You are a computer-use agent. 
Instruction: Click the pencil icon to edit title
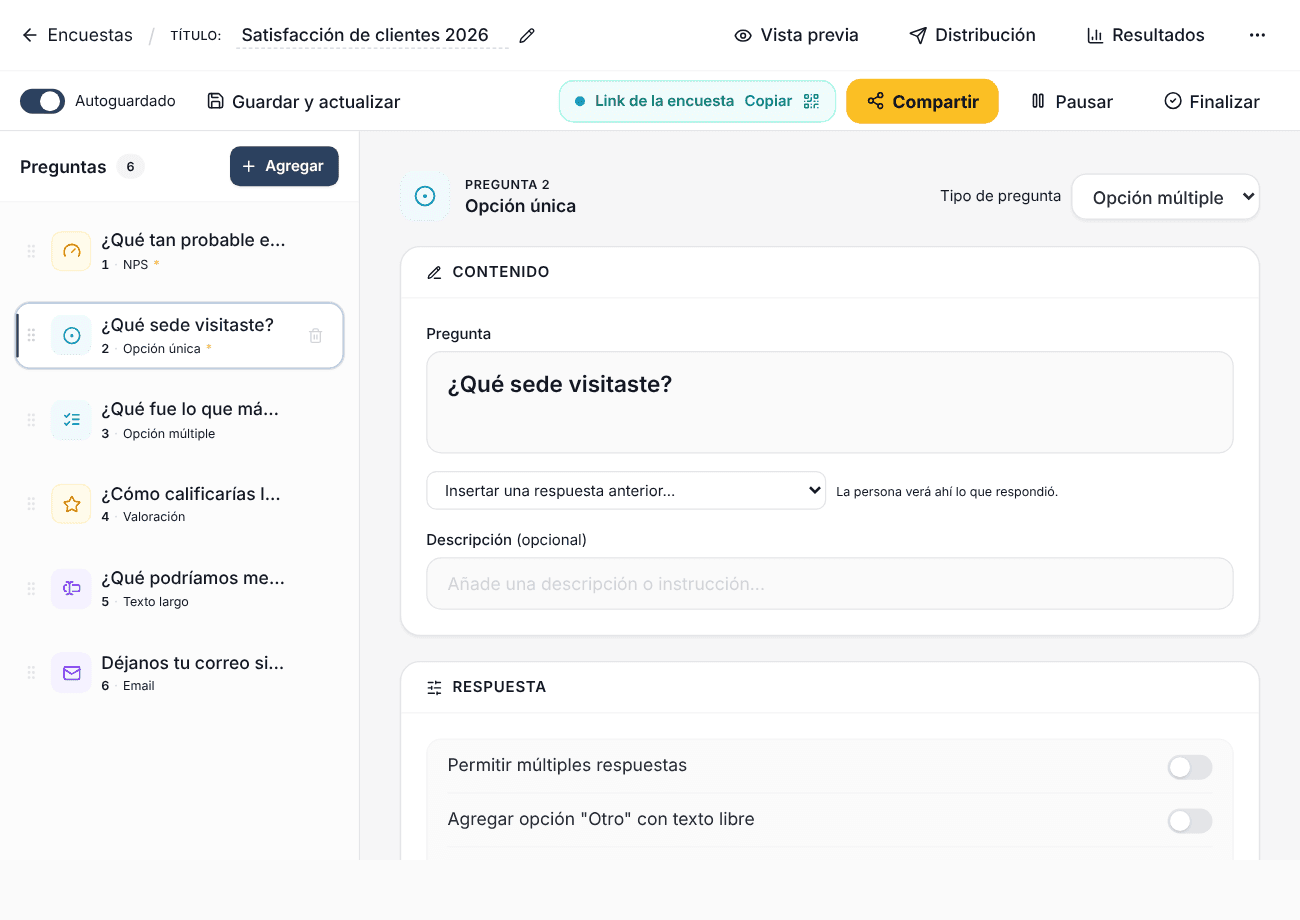(x=527, y=36)
